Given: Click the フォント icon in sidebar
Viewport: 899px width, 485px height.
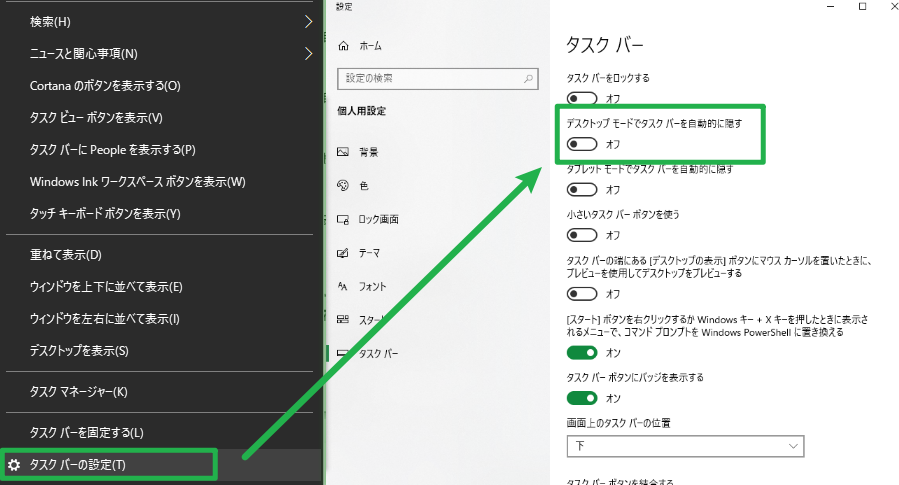Looking at the screenshot, I should pos(343,286).
